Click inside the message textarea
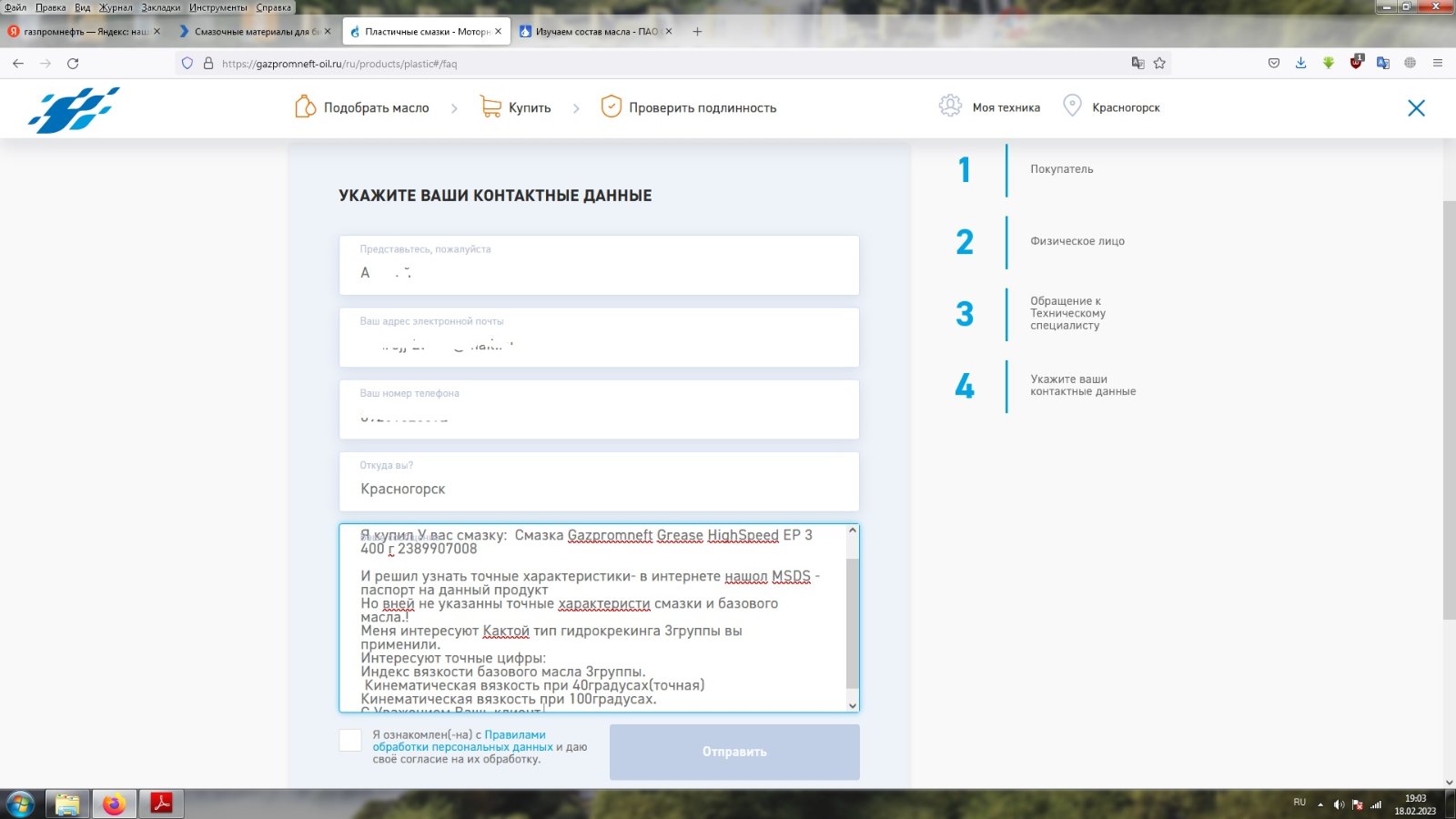This screenshot has height=819, width=1456. pyautogui.click(x=592, y=618)
